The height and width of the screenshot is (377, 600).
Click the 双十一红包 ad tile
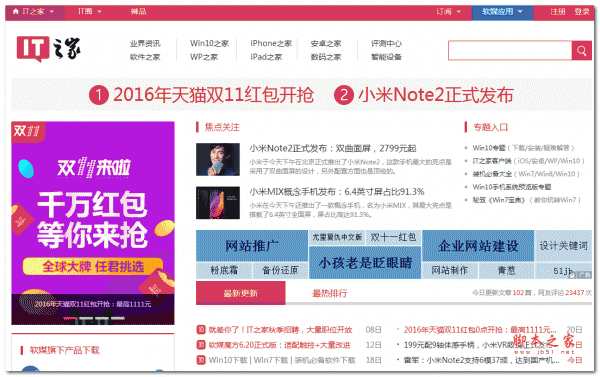[x=393, y=237]
